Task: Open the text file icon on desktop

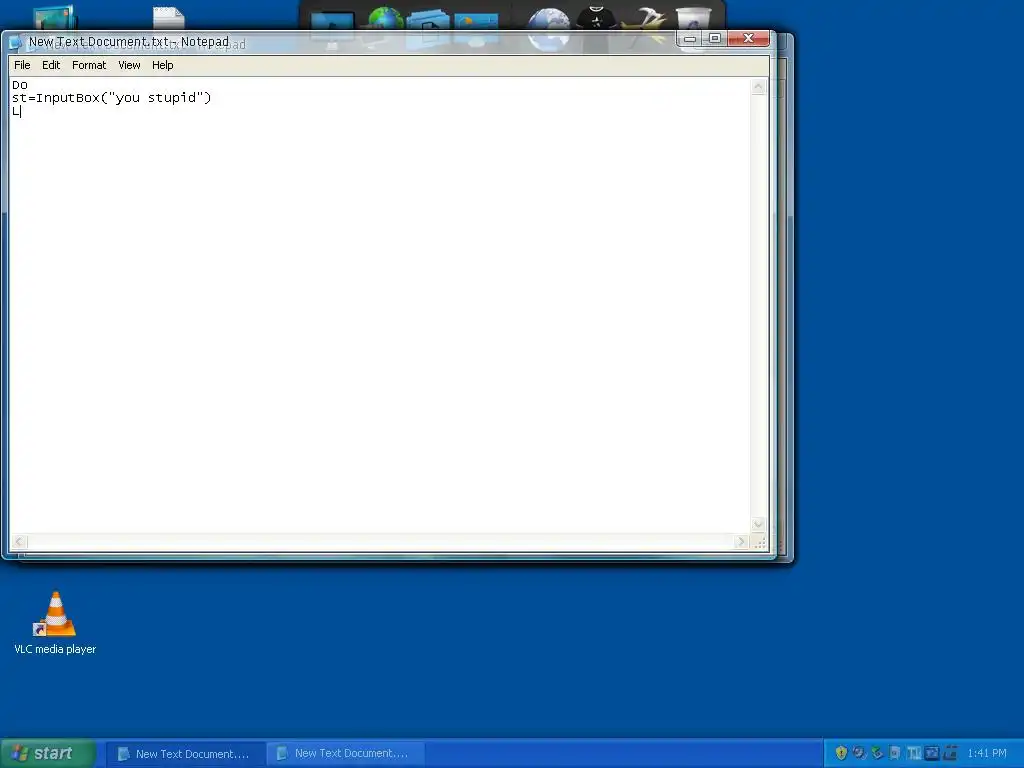Action: coord(168,18)
